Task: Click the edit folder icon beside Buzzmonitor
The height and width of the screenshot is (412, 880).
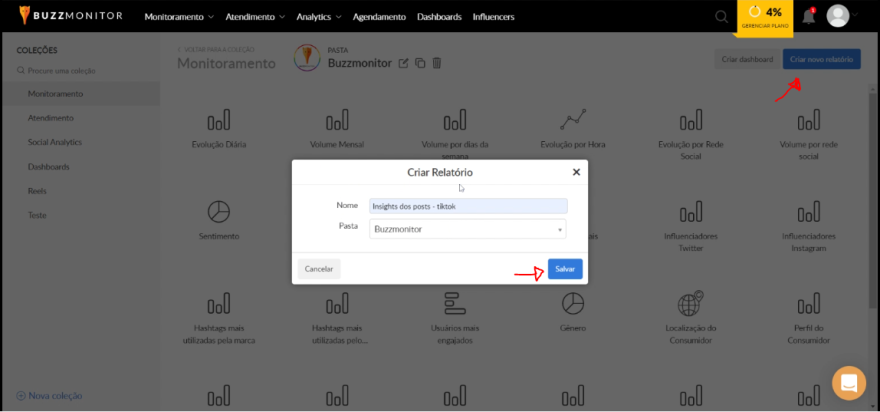Action: [404, 63]
